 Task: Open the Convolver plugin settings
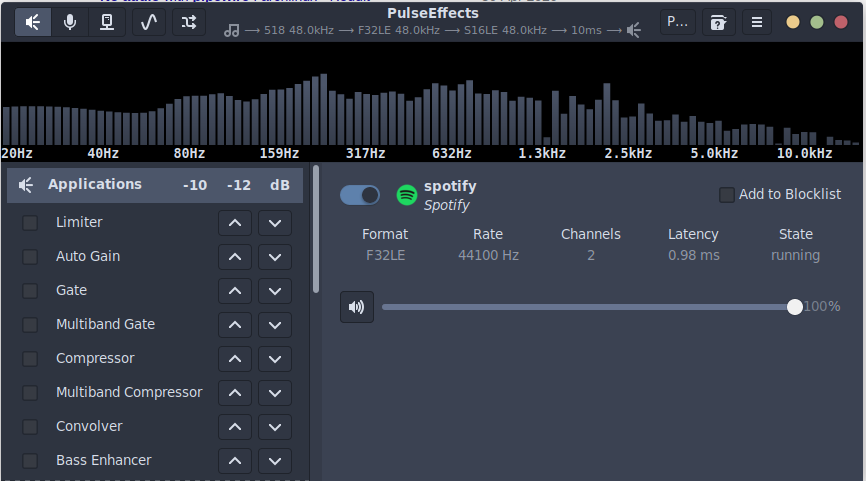pos(89,426)
